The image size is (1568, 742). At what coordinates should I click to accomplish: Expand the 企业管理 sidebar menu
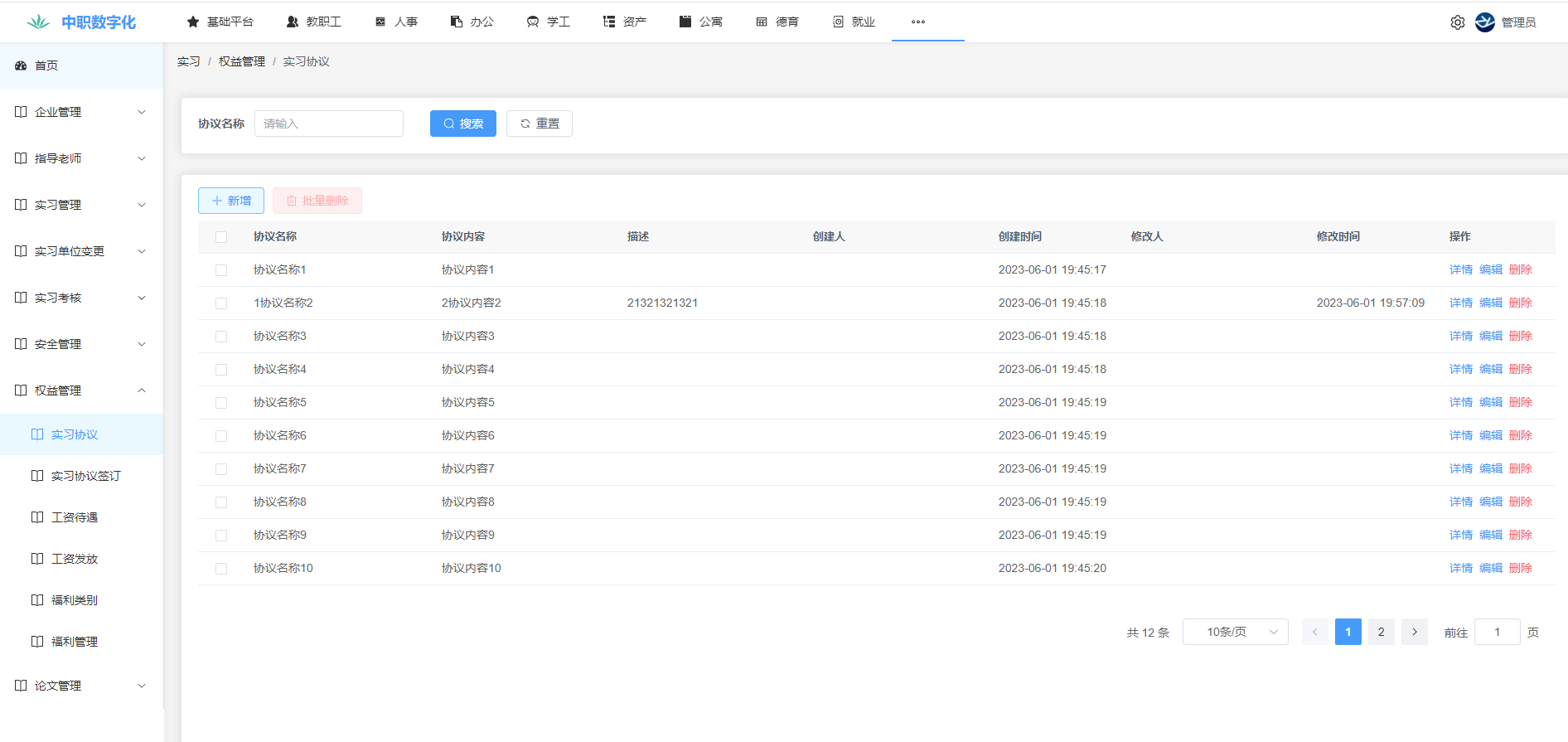(81, 112)
